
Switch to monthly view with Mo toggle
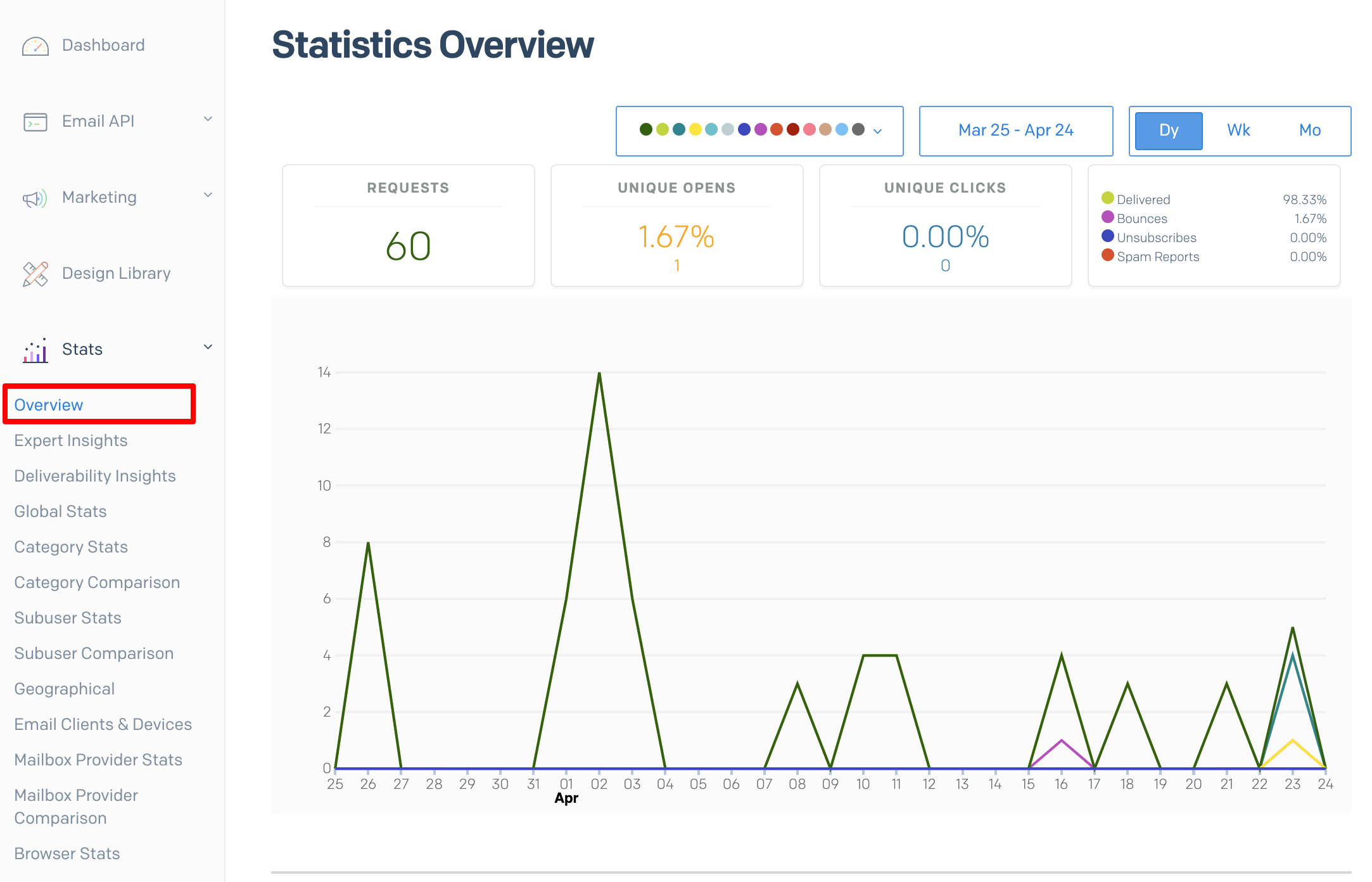1309,131
